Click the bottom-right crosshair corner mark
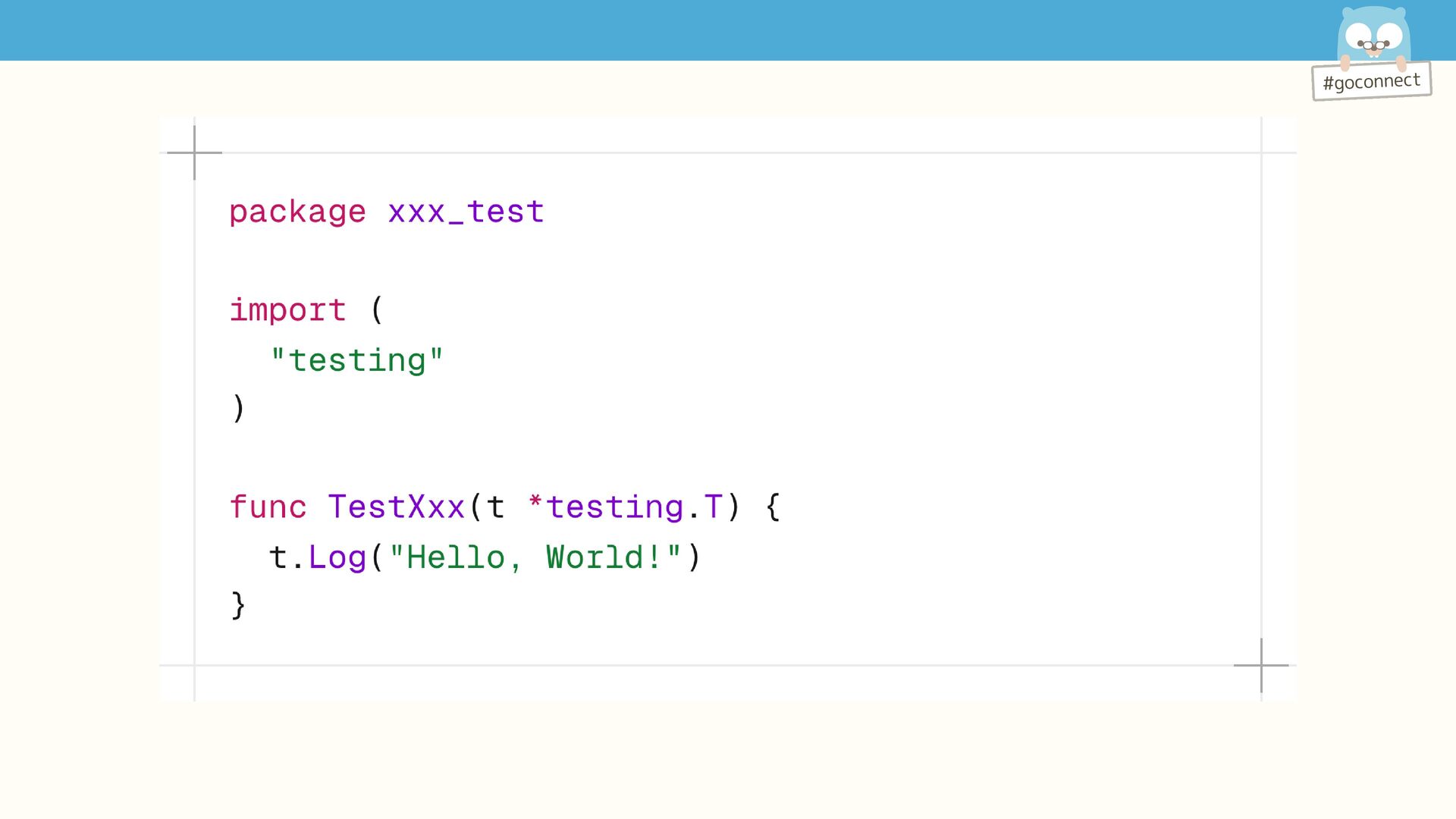1456x819 pixels. coord(1261,665)
